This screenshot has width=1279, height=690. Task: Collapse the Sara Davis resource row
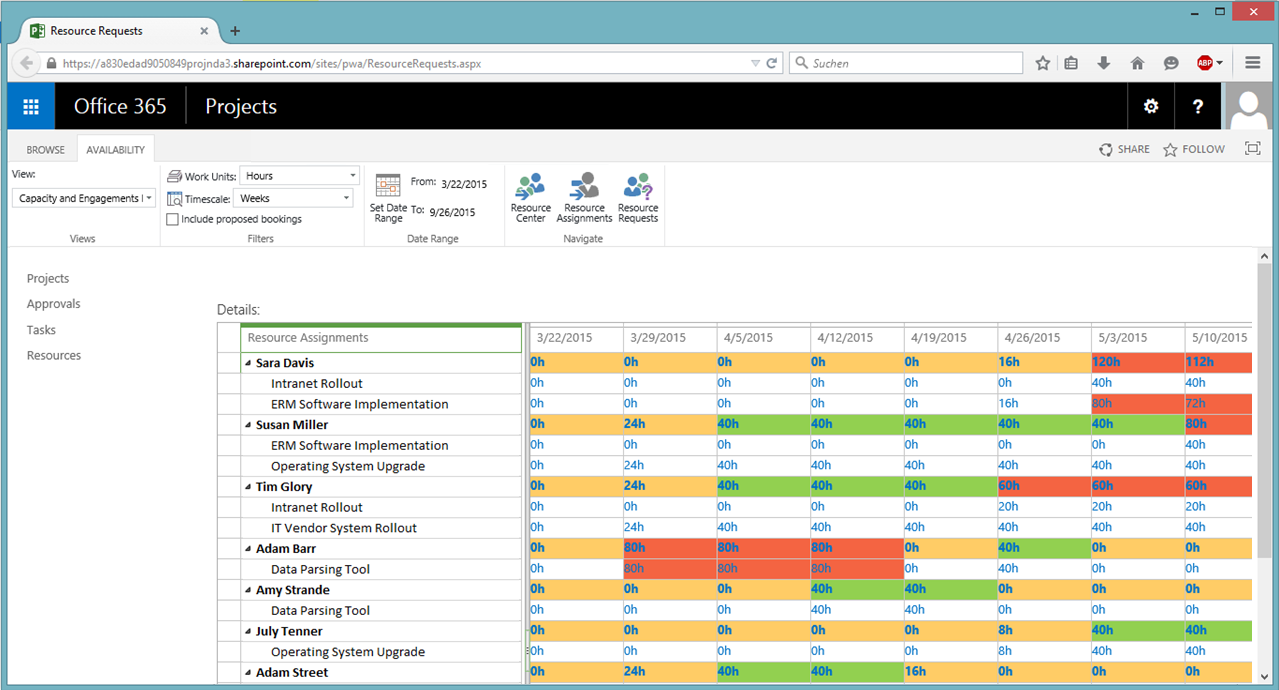pos(248,364)
